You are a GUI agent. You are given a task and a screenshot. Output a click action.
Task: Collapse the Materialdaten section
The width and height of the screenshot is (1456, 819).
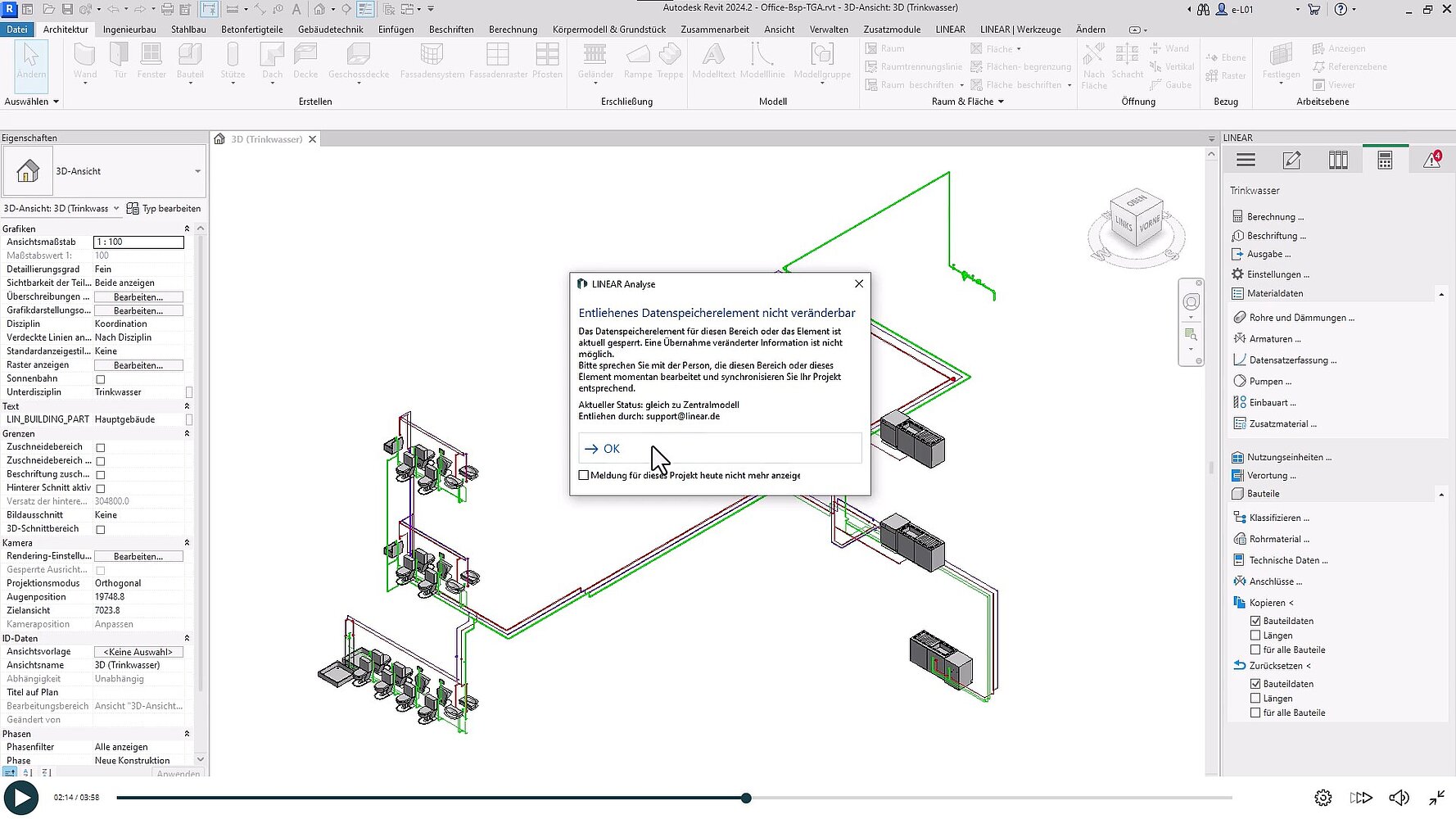click(1440, 294)
